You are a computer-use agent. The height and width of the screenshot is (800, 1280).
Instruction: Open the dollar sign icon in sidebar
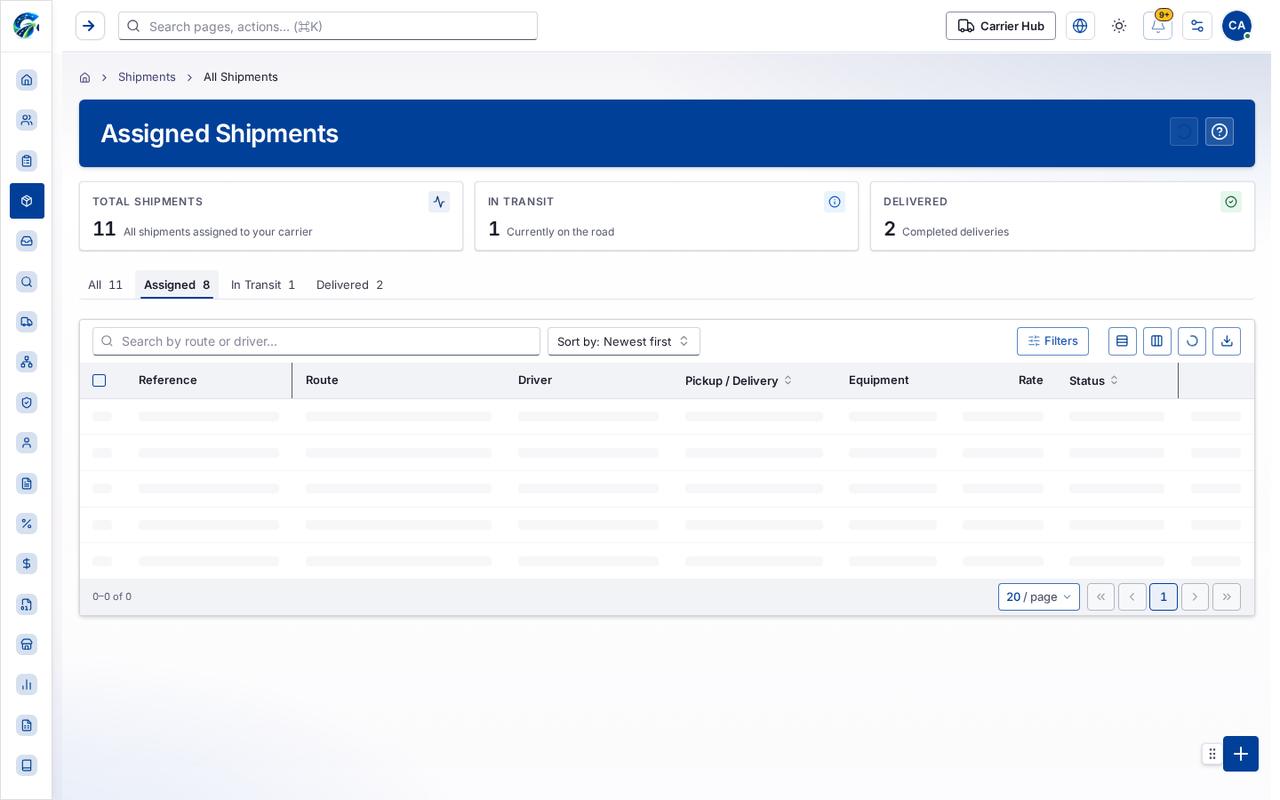tap(27, 563)
